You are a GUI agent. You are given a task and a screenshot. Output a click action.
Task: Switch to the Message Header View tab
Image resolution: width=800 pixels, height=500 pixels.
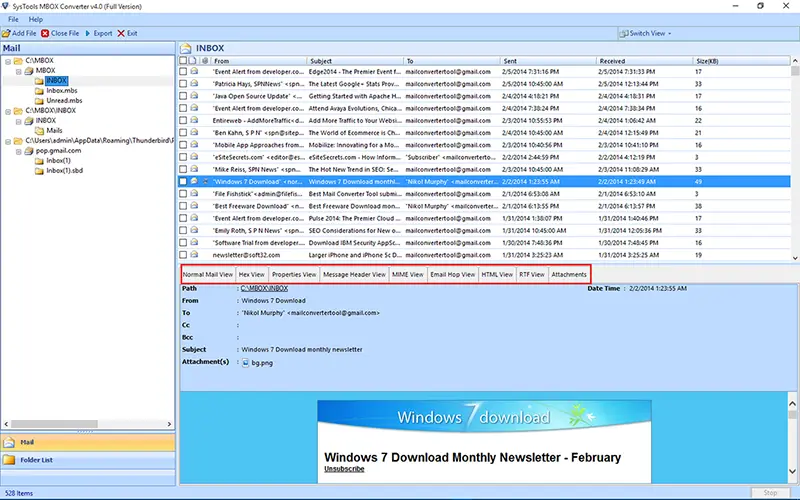coord(355,274)
